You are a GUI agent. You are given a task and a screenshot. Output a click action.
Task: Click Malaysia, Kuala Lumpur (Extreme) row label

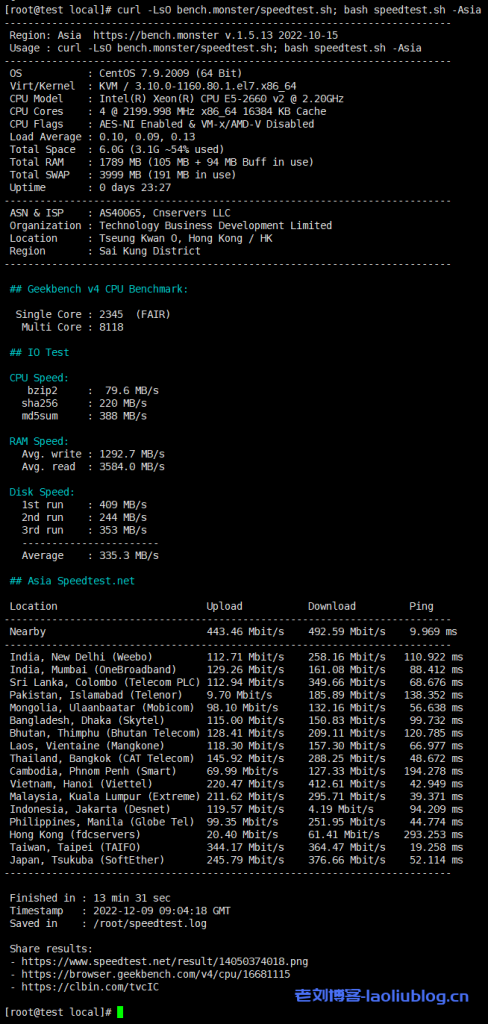pos(105,797)
